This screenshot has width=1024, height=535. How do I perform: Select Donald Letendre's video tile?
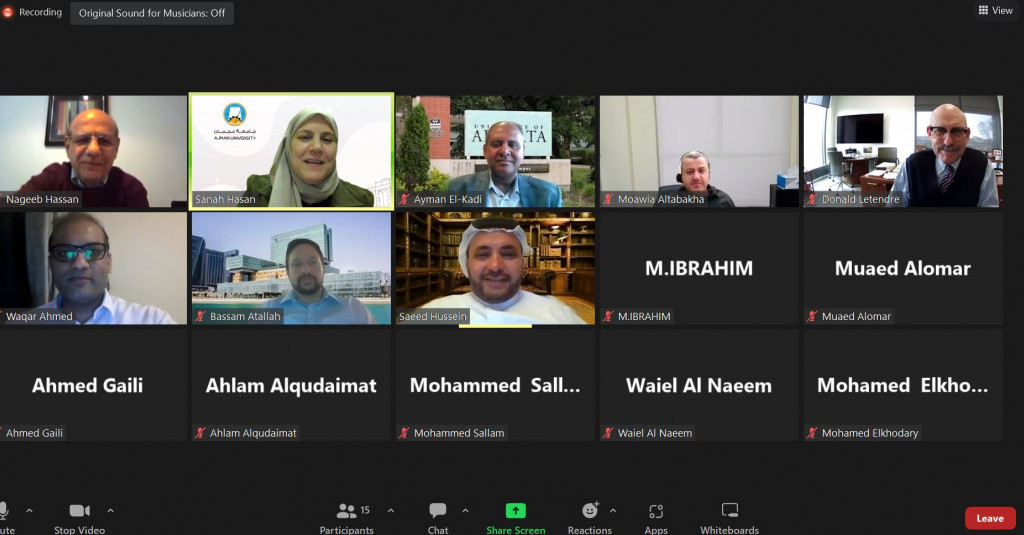(903, 152)
